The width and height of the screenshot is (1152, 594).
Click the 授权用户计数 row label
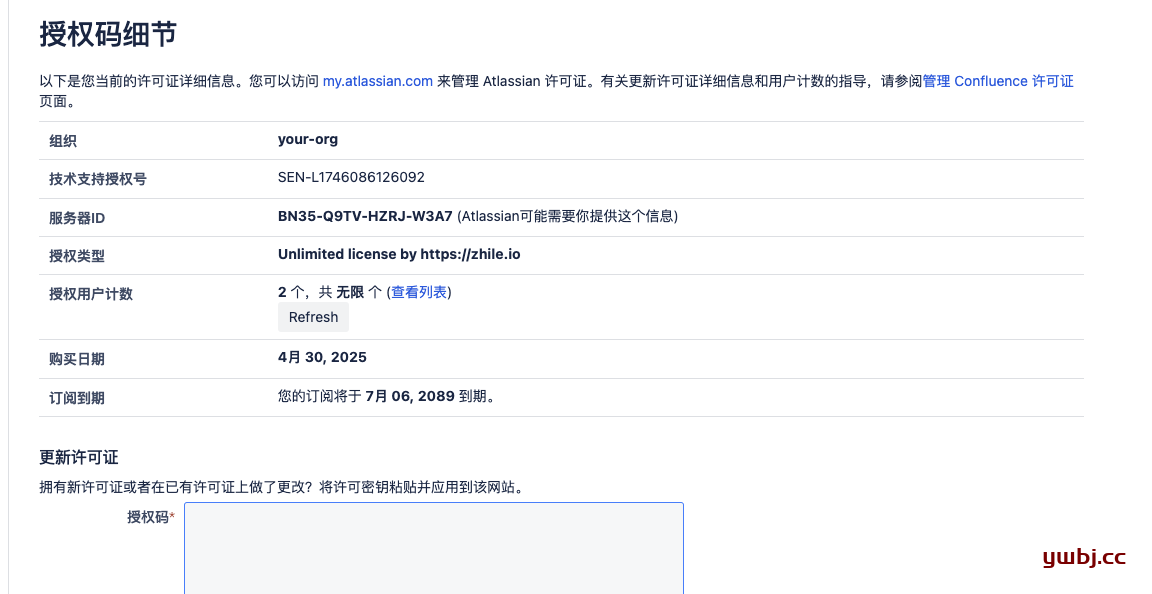(x=91, y=294)
